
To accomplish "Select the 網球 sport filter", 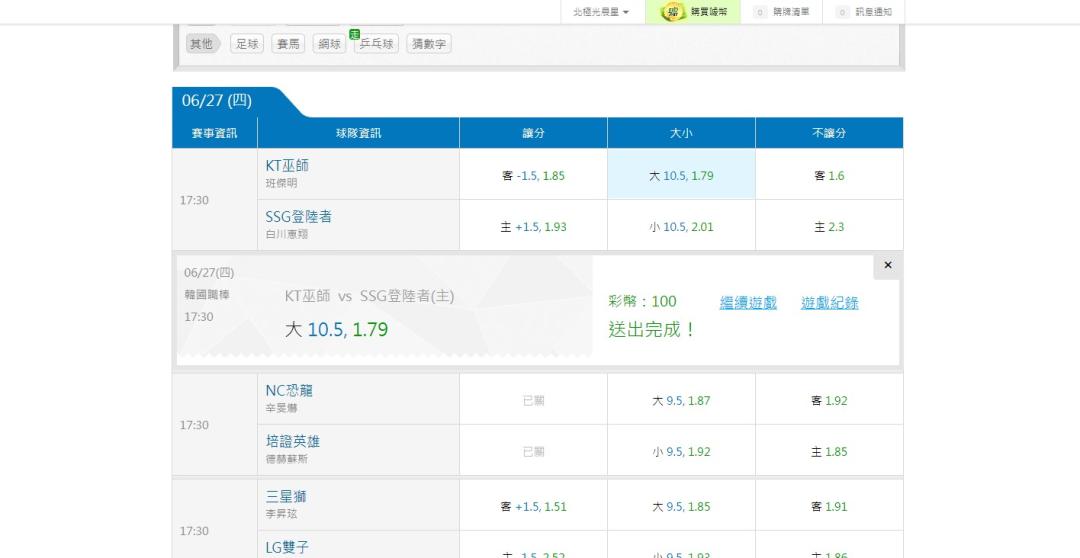I will (329, 43).
